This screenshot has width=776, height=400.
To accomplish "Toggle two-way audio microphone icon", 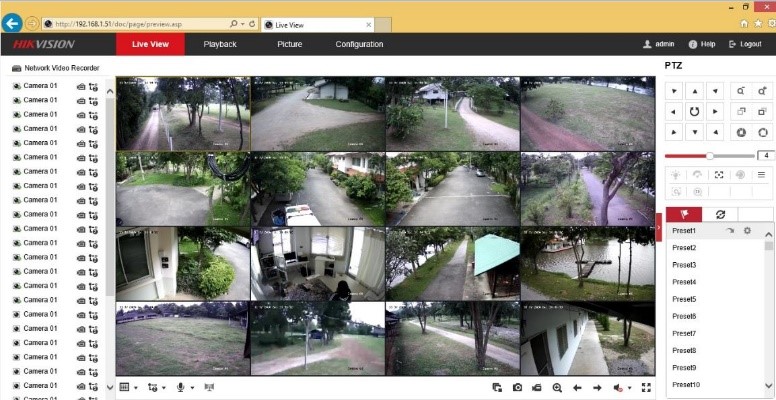I will (x=181, y=387).
